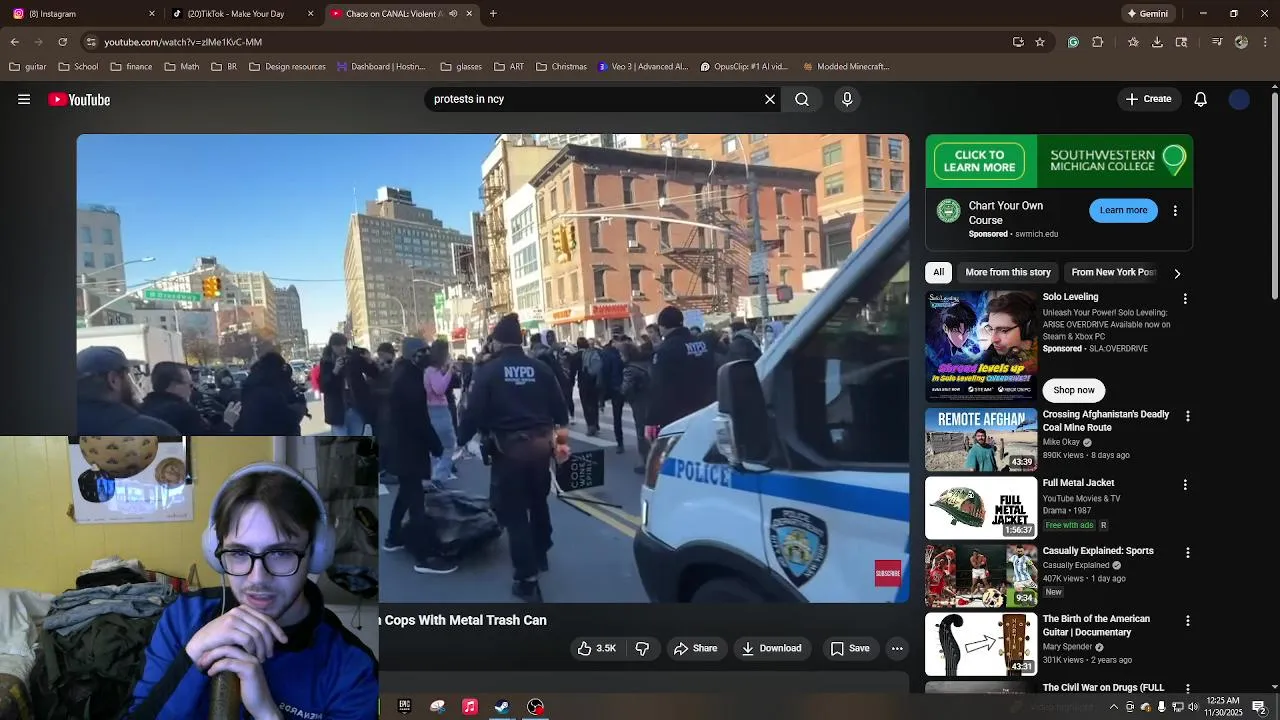Reload the page
The image size is (1280, 720).
pos(62,42)
